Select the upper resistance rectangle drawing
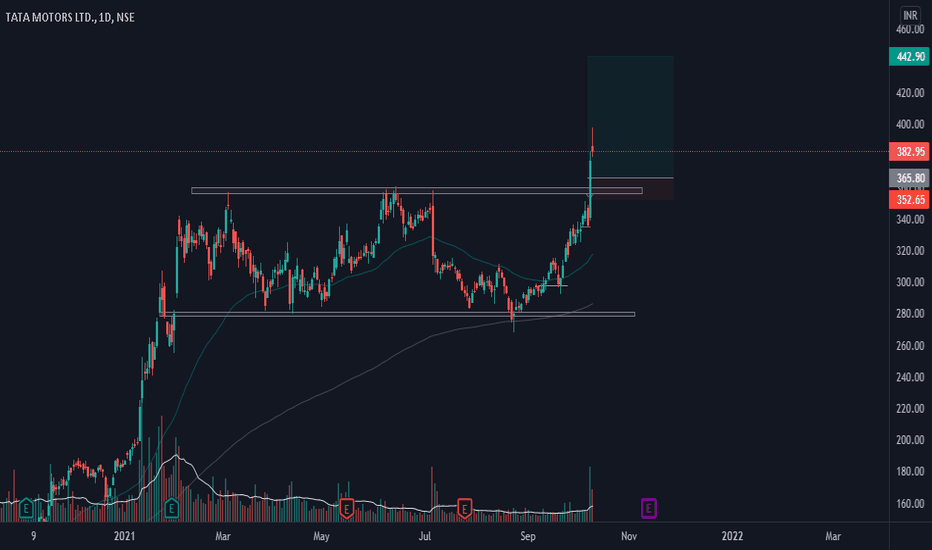 (x=417, y=191)
